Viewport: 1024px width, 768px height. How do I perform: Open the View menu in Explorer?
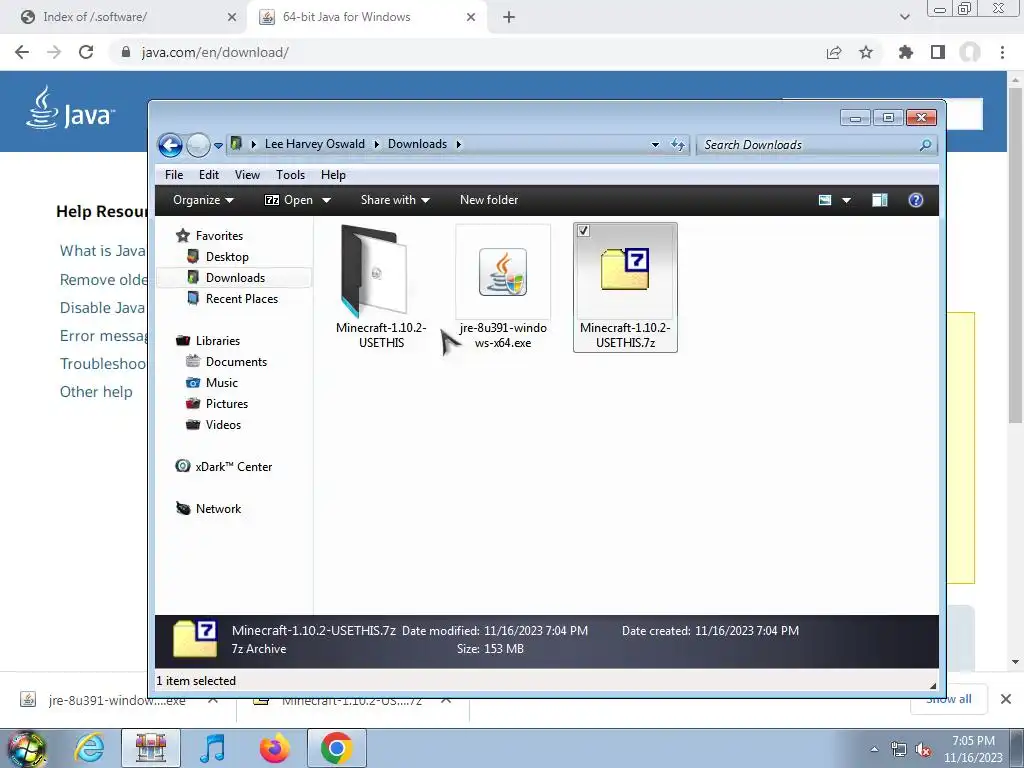248,175
